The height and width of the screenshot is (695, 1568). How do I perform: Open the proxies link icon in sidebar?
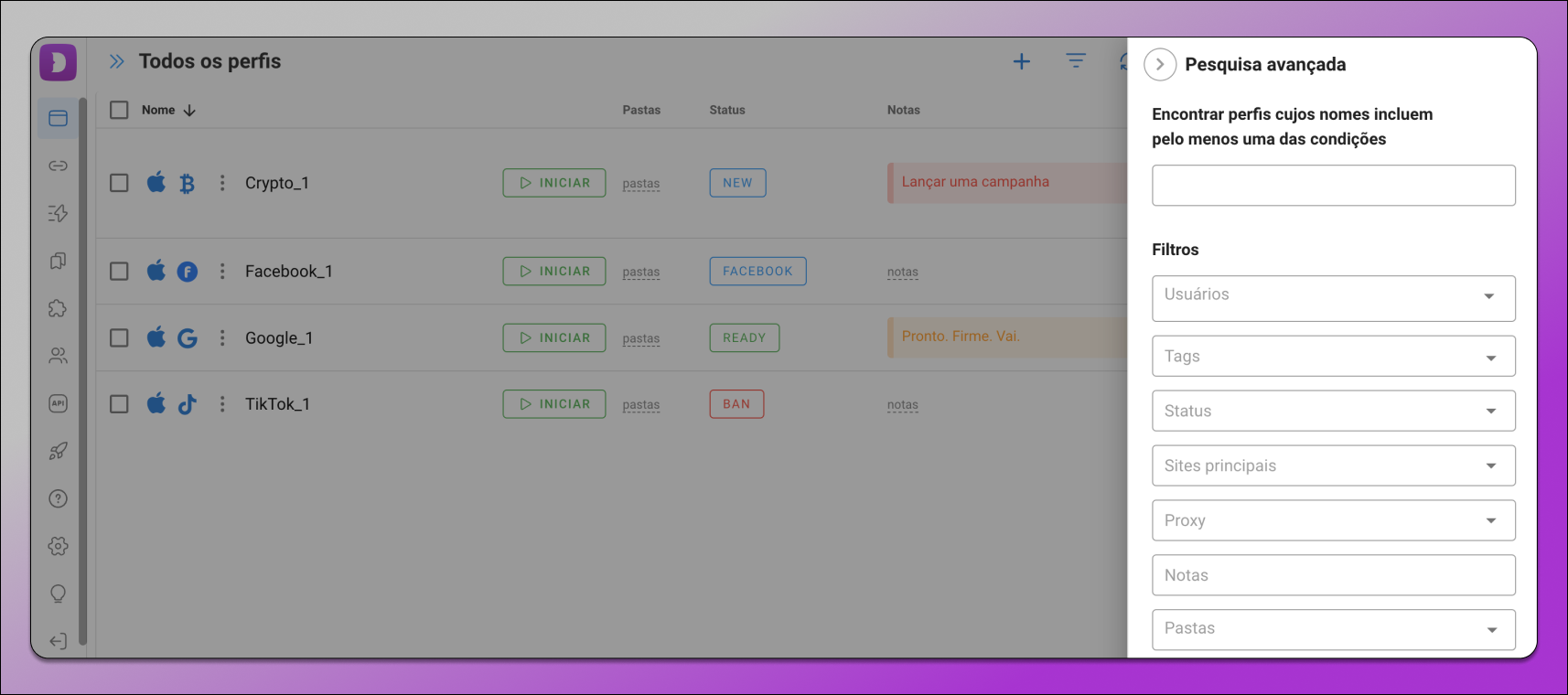59,166
